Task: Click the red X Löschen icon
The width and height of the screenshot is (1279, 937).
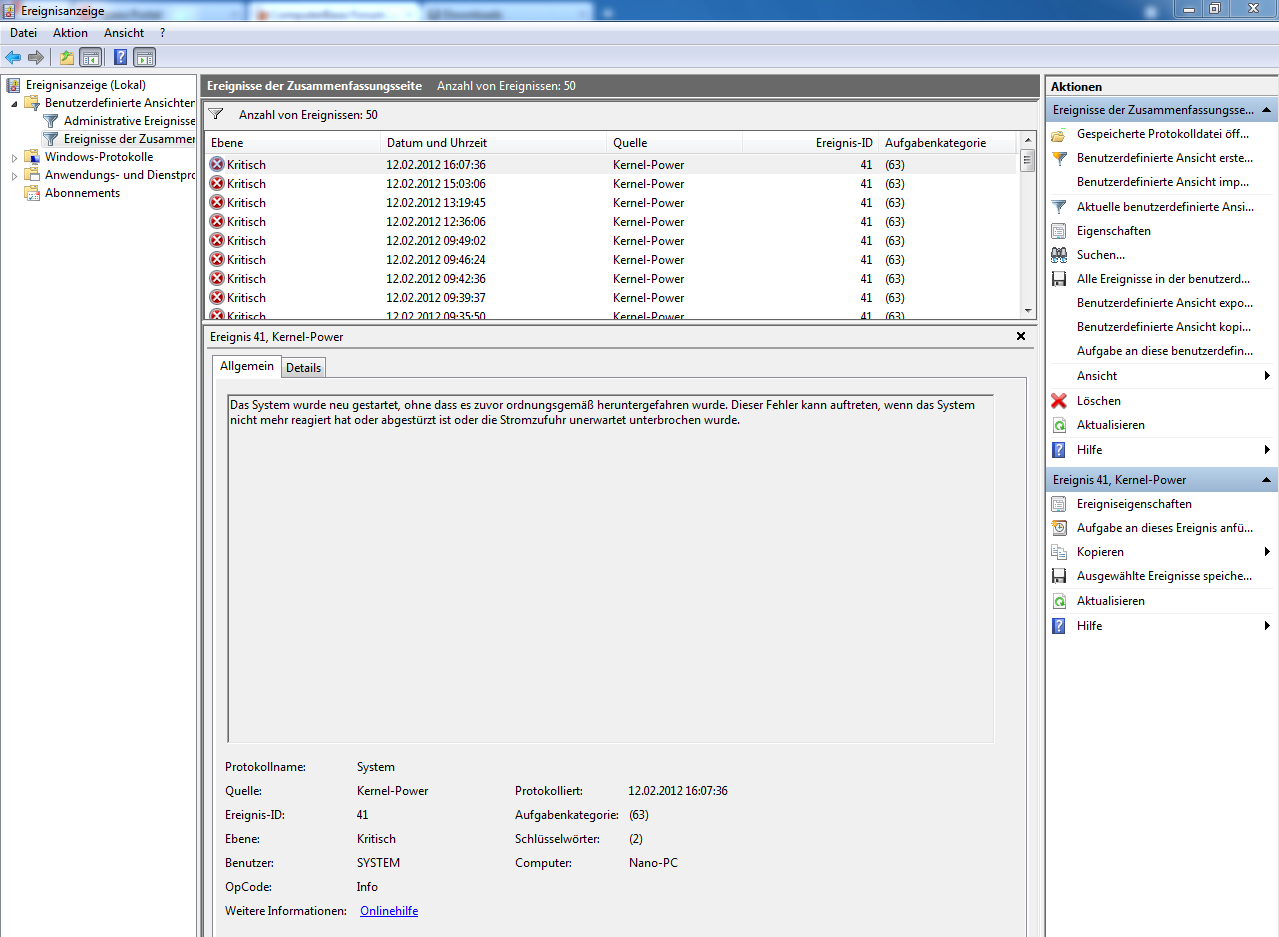Action: [1059, 401]
